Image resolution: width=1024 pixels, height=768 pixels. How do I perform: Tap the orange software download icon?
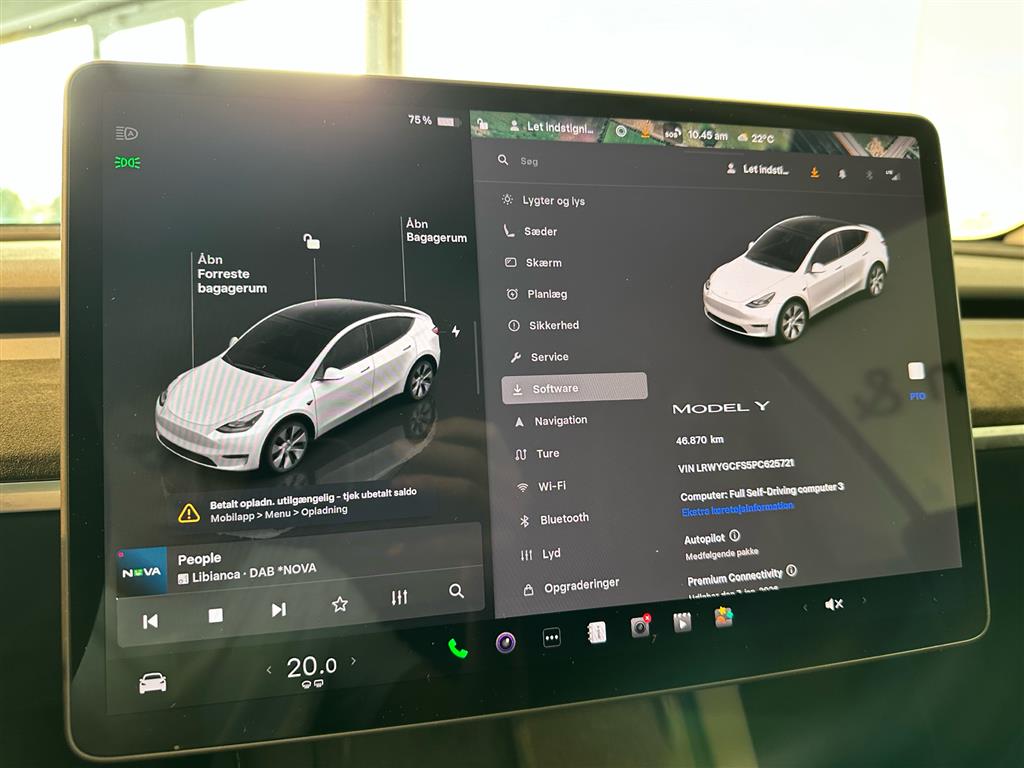(x=815, y=172)
